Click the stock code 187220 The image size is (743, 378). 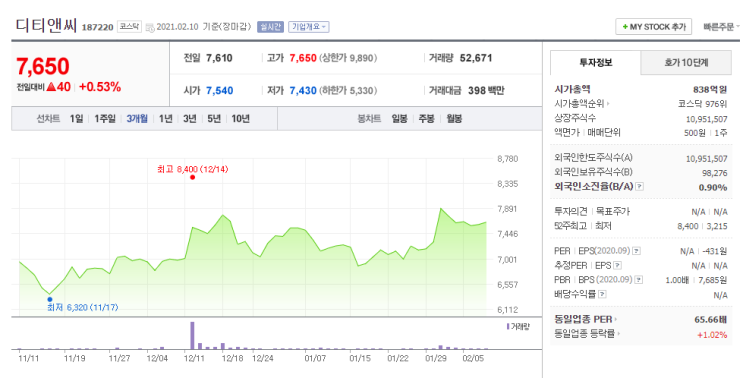point(98,27)
